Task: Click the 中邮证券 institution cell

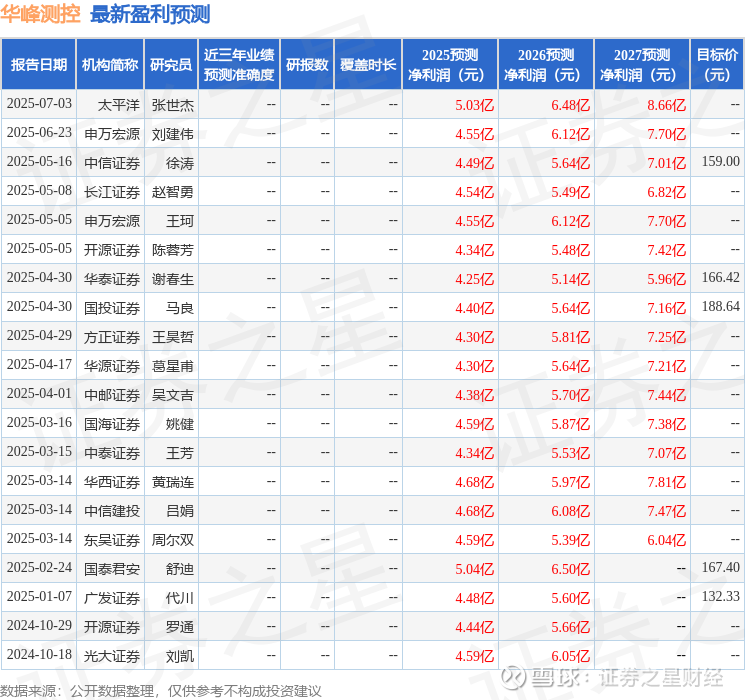Action: coord(112,395)
